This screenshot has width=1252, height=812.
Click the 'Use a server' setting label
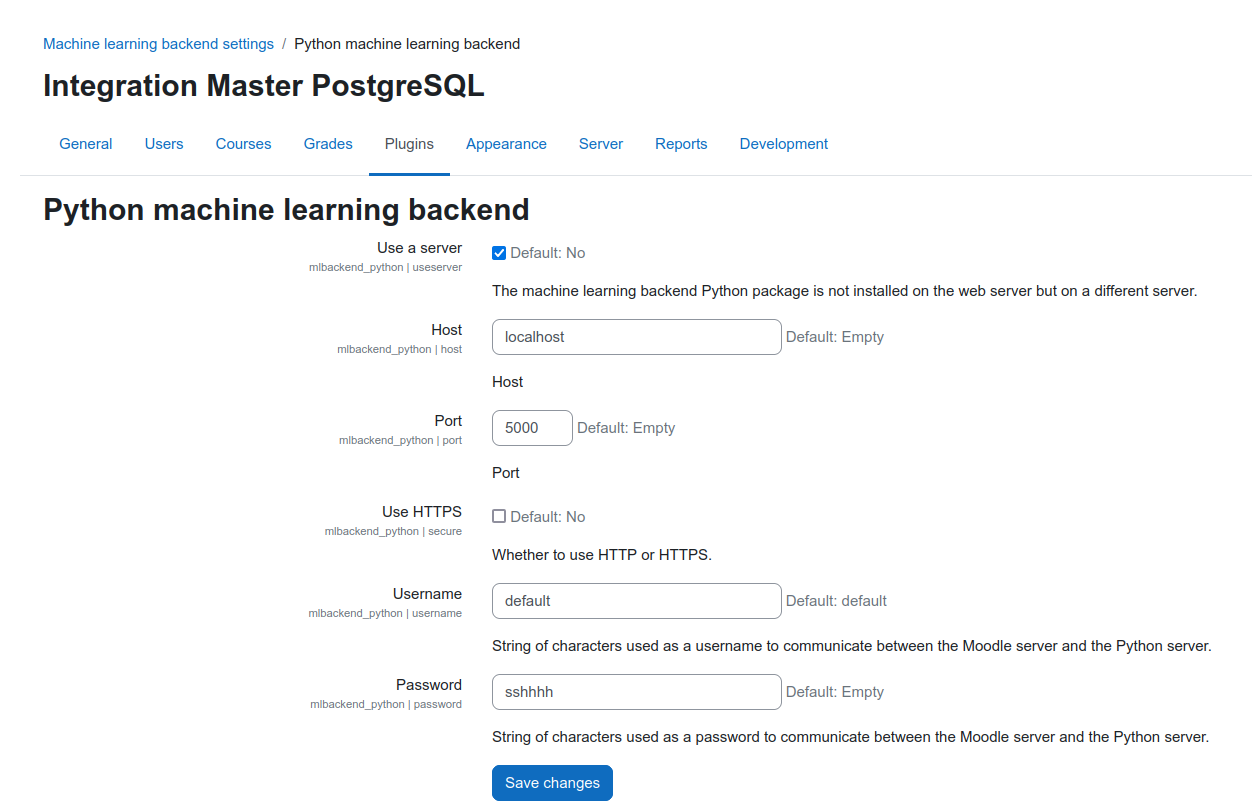pyautogui.click(x=419, y=248)
